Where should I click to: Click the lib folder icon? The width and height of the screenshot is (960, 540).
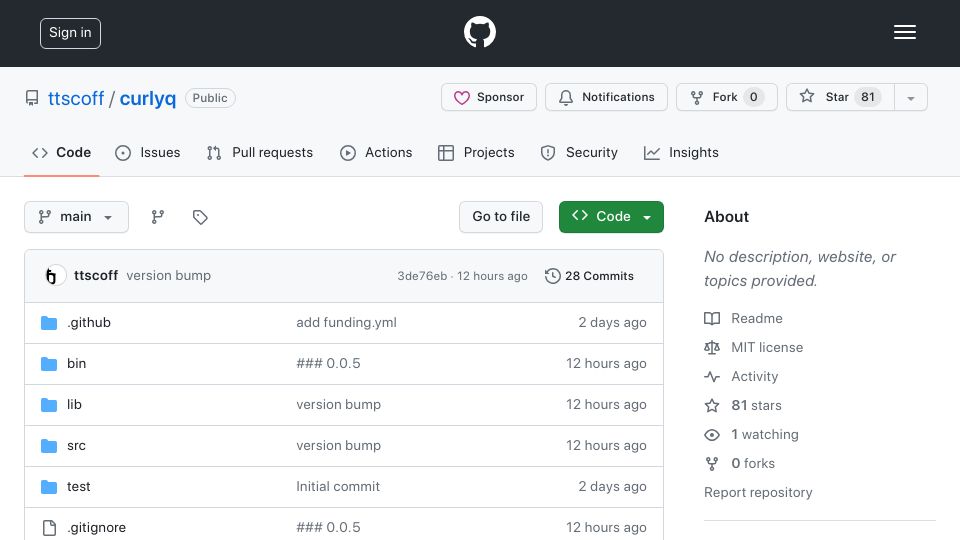49,405
